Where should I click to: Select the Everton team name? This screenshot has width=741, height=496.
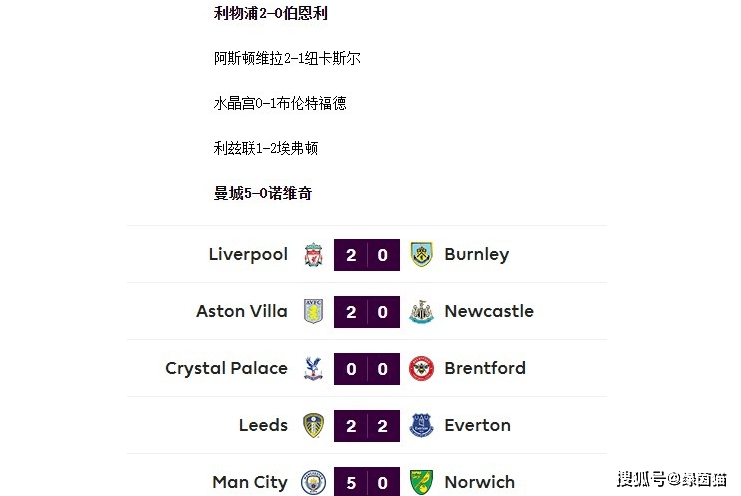point(477,425)
